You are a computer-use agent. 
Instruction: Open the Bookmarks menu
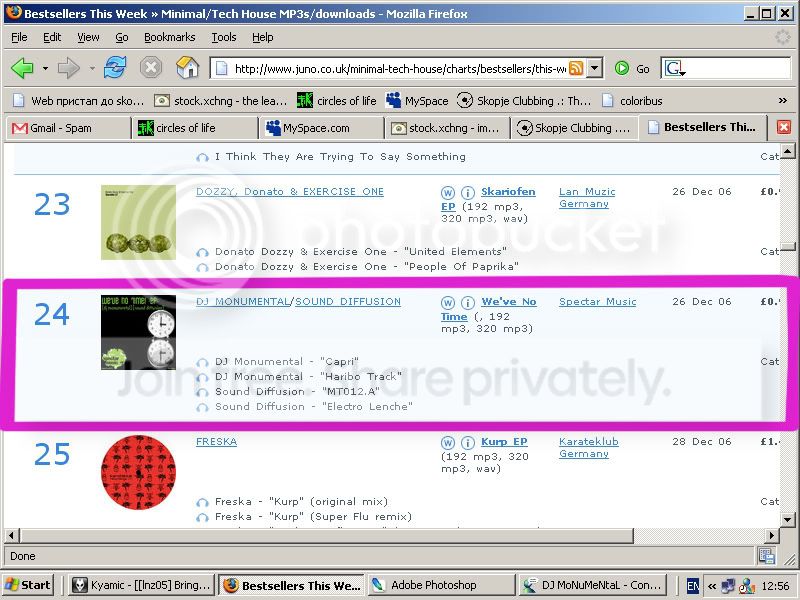click(x=169, y=37)
